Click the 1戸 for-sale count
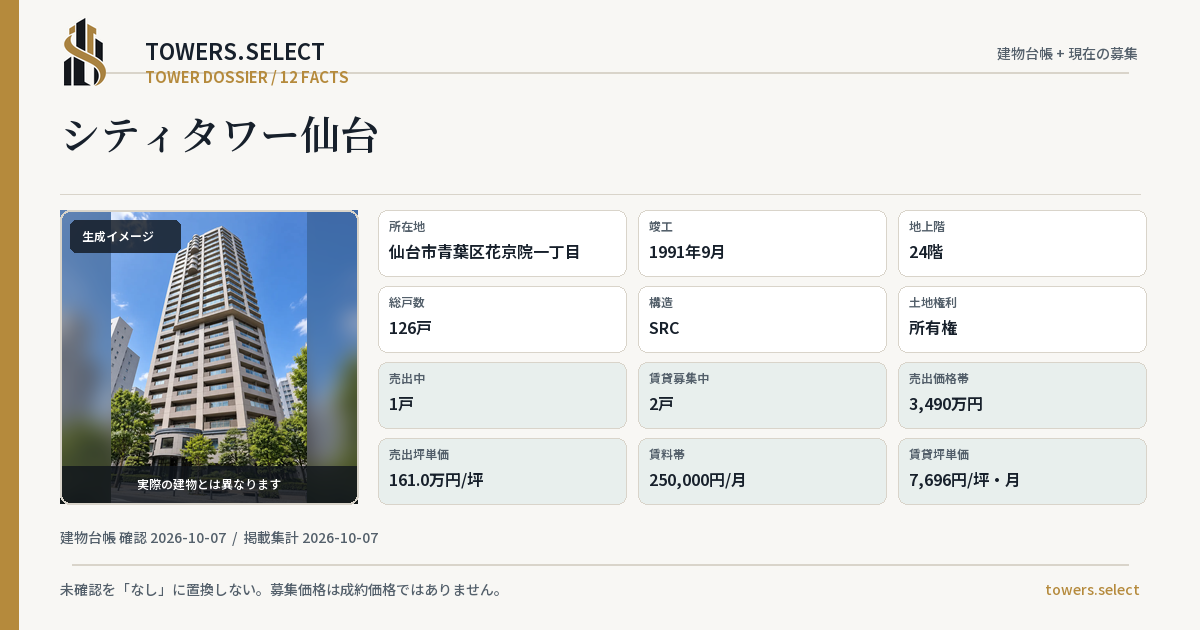The width and height of the screenshot is (1200, 630). [x=401, y=404]
